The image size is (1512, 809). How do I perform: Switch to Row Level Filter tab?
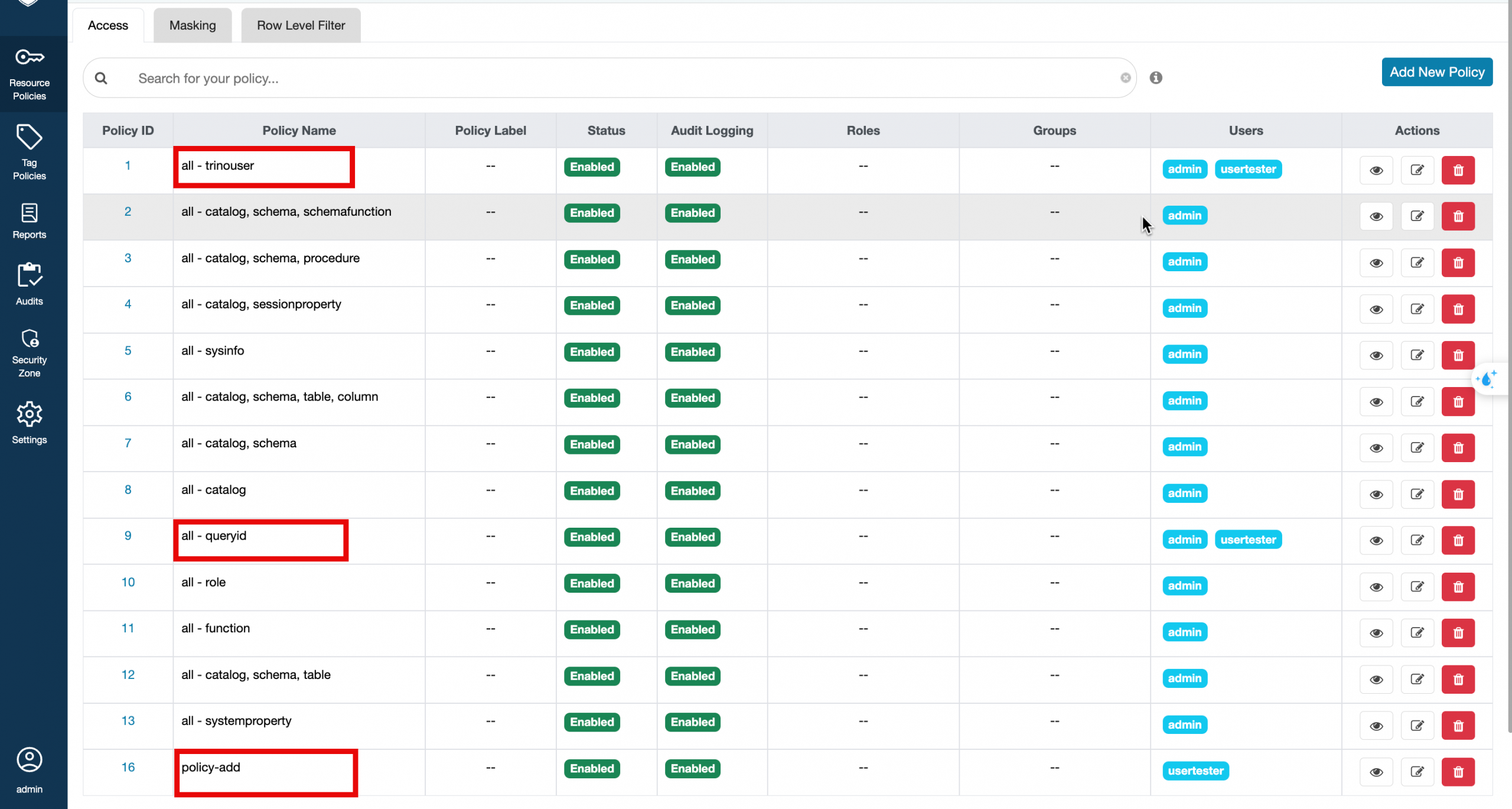(301, 25)
